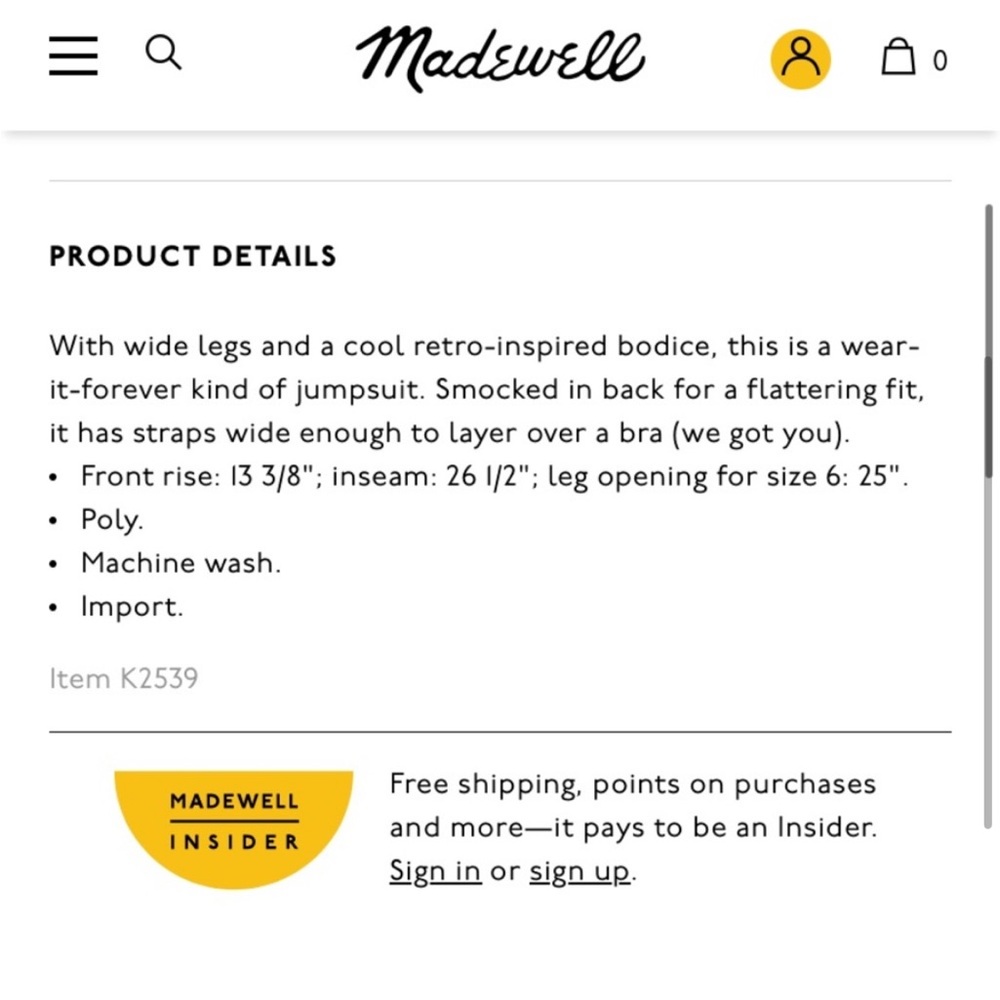Open the hamburger navigation menu
Viewport: 1000px width, 1000px height.
[x=73, y=55]
